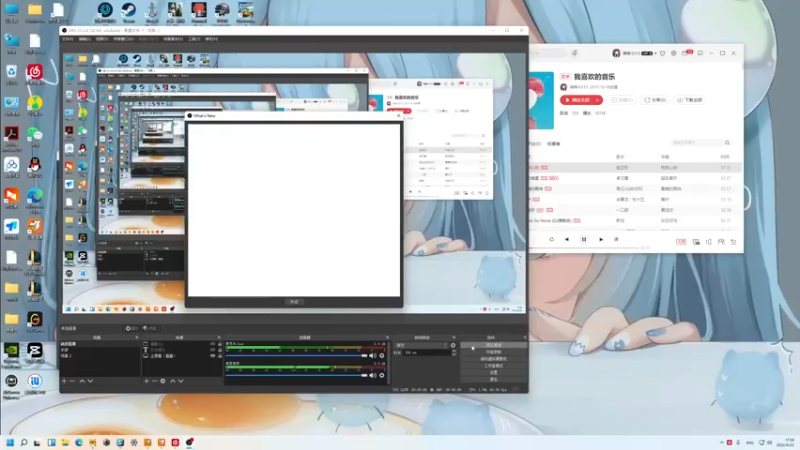
Task: Click the red play-all button in music player
Action: click(581, 100)
